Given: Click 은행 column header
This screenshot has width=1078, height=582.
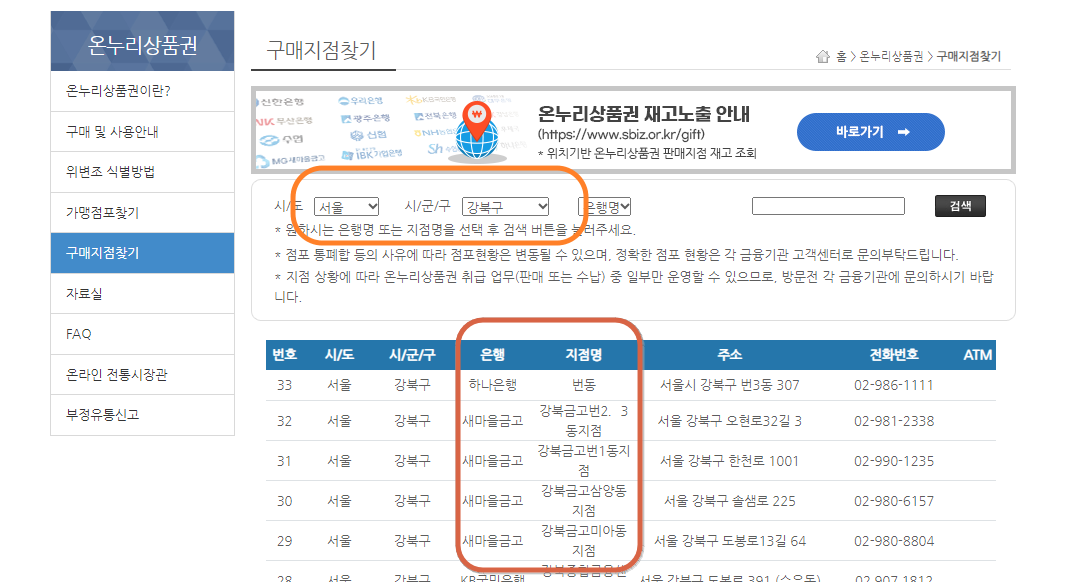Looking at the screenshot, I should (x=492, y=355).
